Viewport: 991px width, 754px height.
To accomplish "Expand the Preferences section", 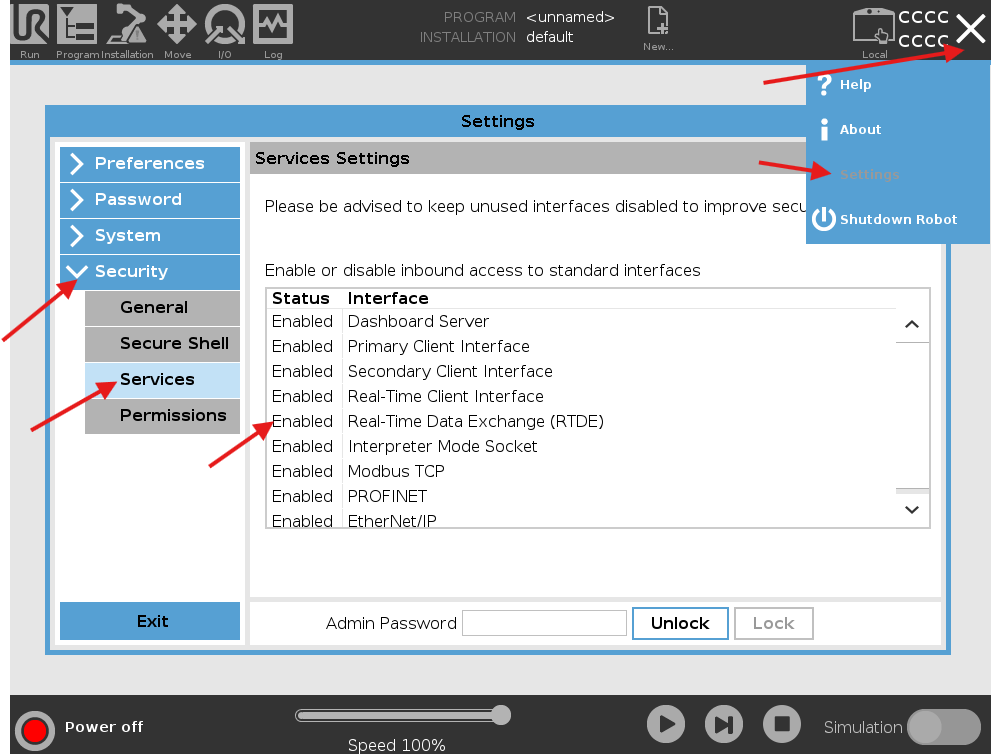I will [x=150, y=164].
